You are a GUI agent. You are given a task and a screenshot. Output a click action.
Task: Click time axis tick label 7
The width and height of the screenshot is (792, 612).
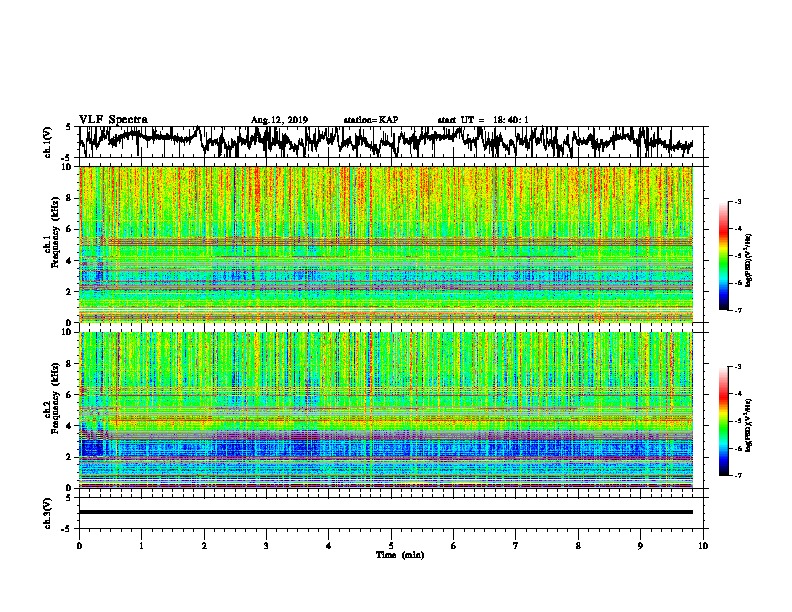click(x=516, y=546)
